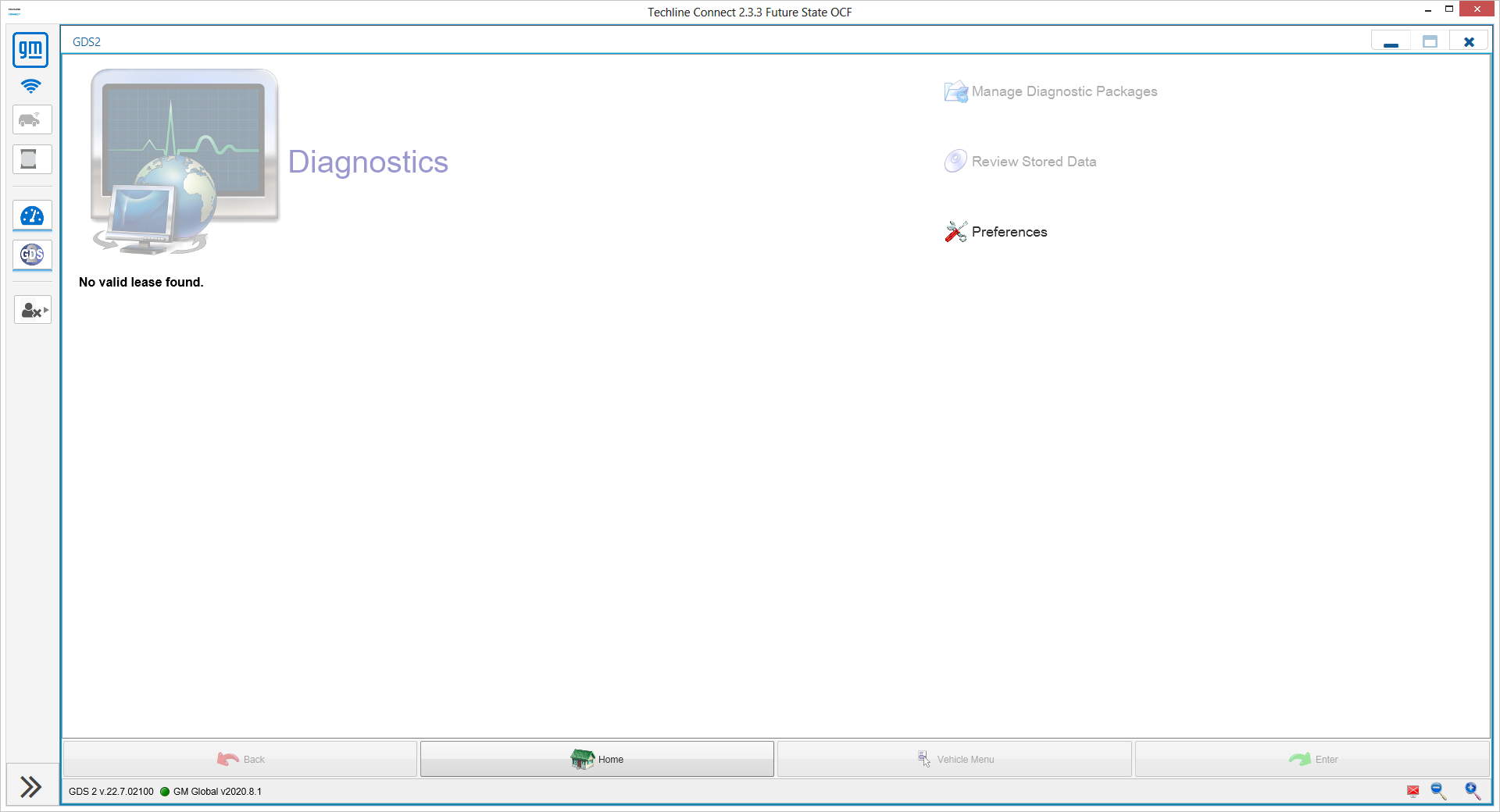Click the GM logo icon in sidebar
Viewport: 1500px width, 812px height.
pos(31,49)
